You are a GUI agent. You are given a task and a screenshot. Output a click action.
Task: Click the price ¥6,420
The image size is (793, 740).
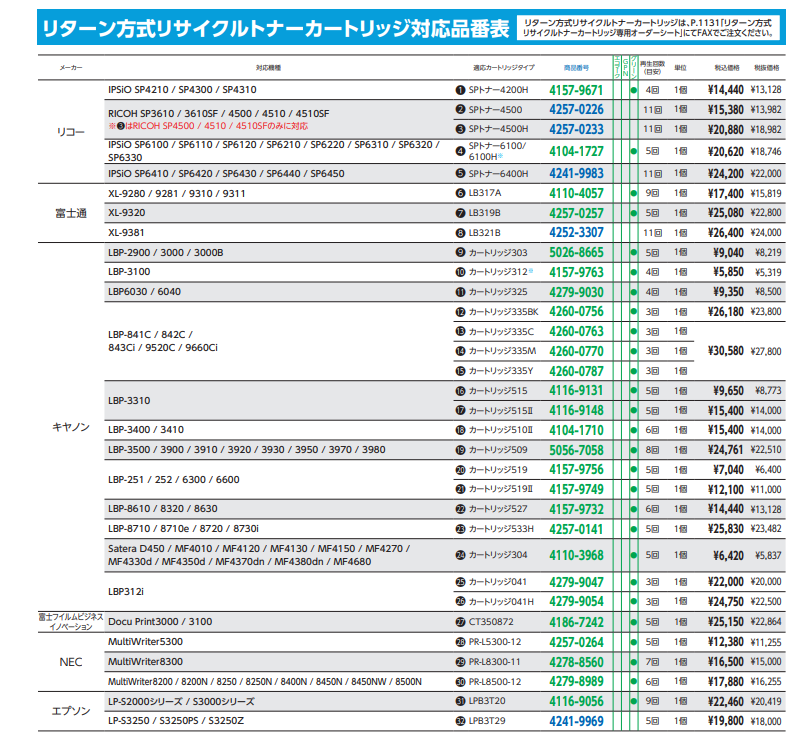(x=728, y=555)
